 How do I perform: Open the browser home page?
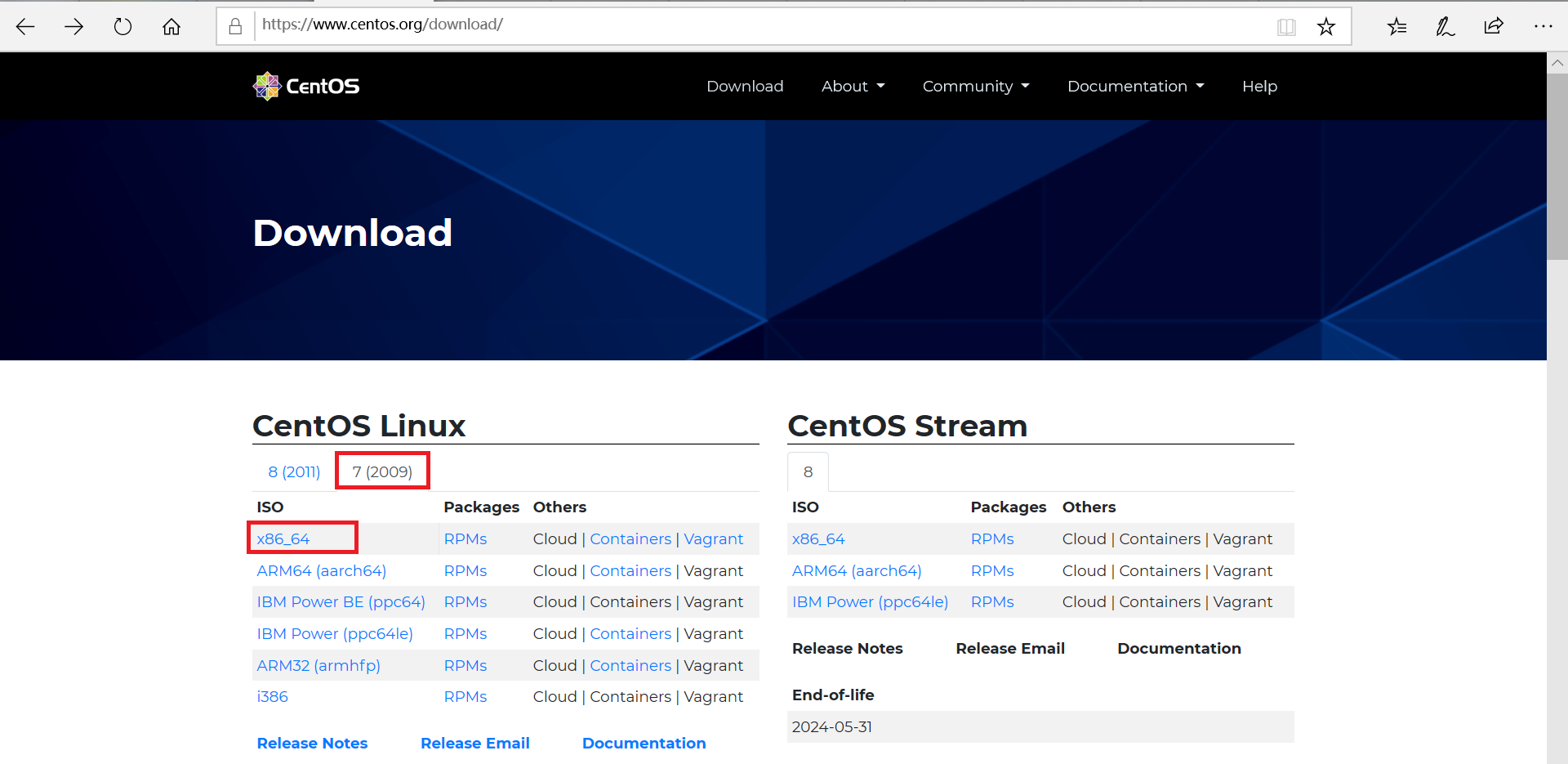coord(171,25)
